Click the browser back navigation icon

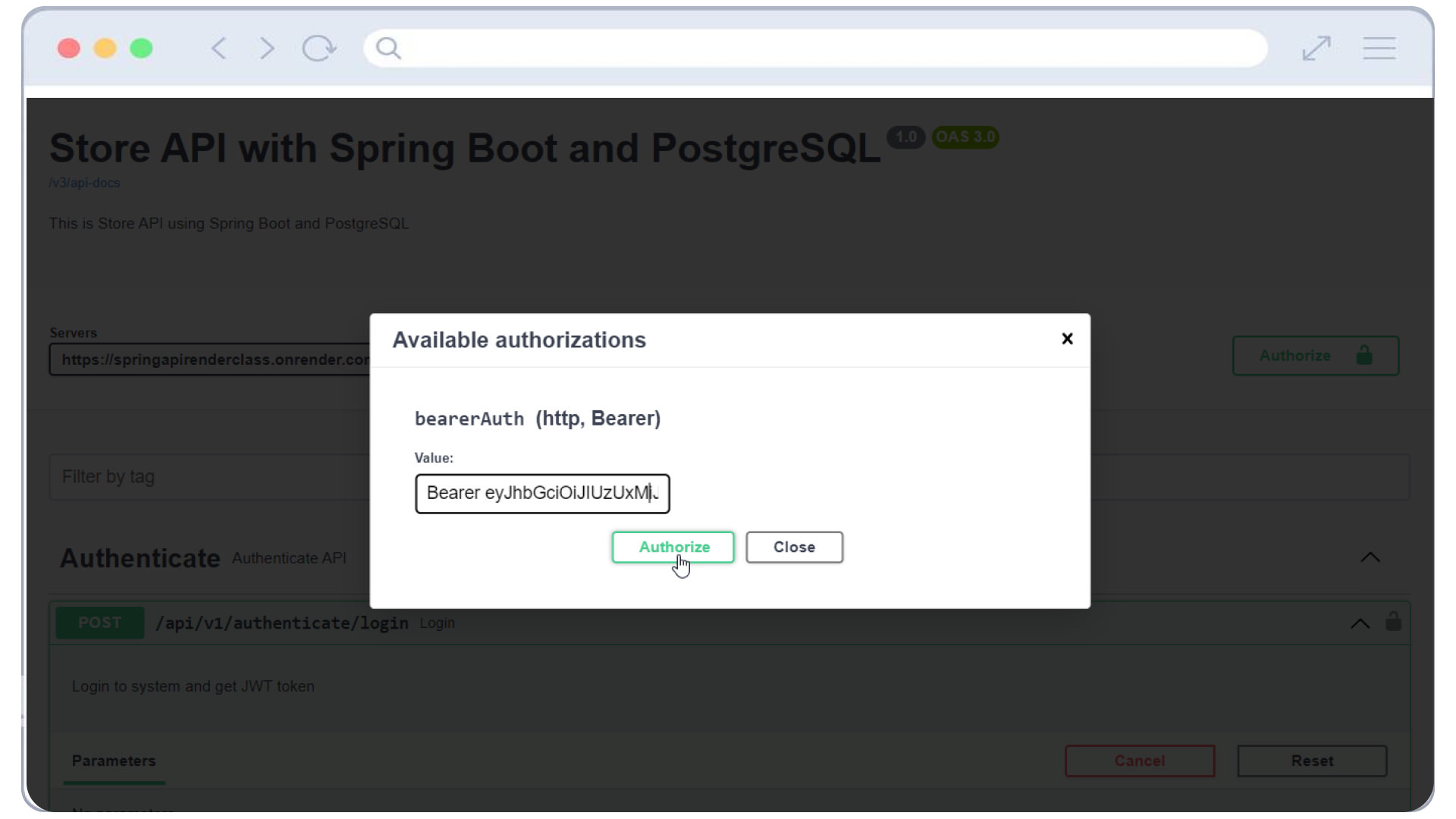coord(221,48)
